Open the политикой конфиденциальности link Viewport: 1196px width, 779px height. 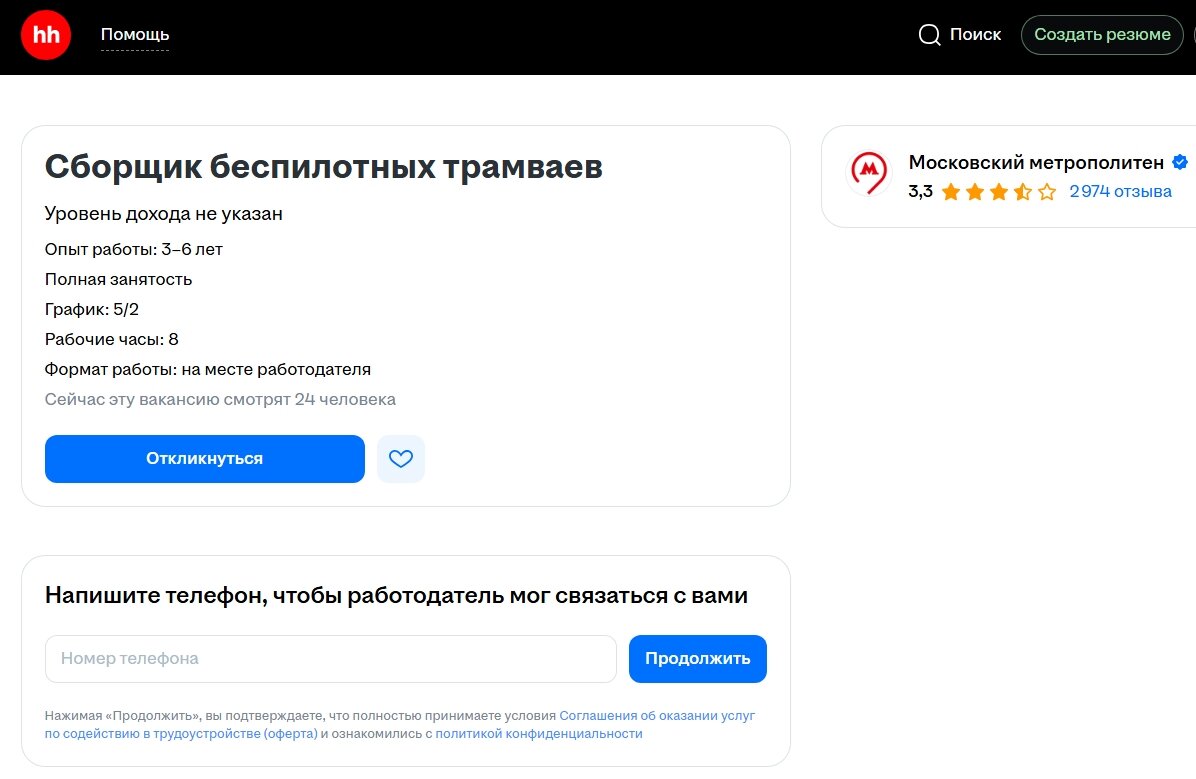pyautogui.click(x=538, y=734)
